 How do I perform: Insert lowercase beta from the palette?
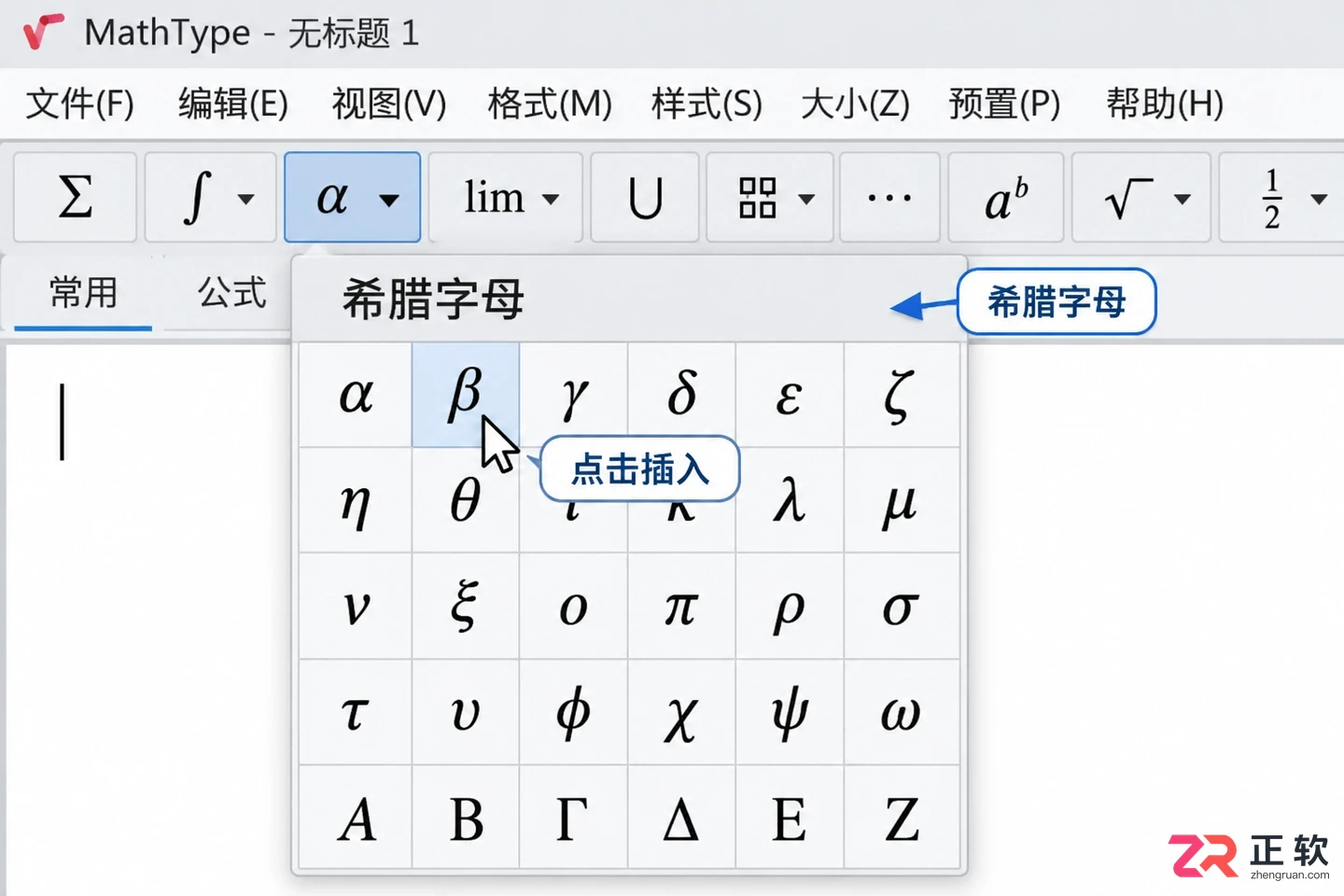466,395
